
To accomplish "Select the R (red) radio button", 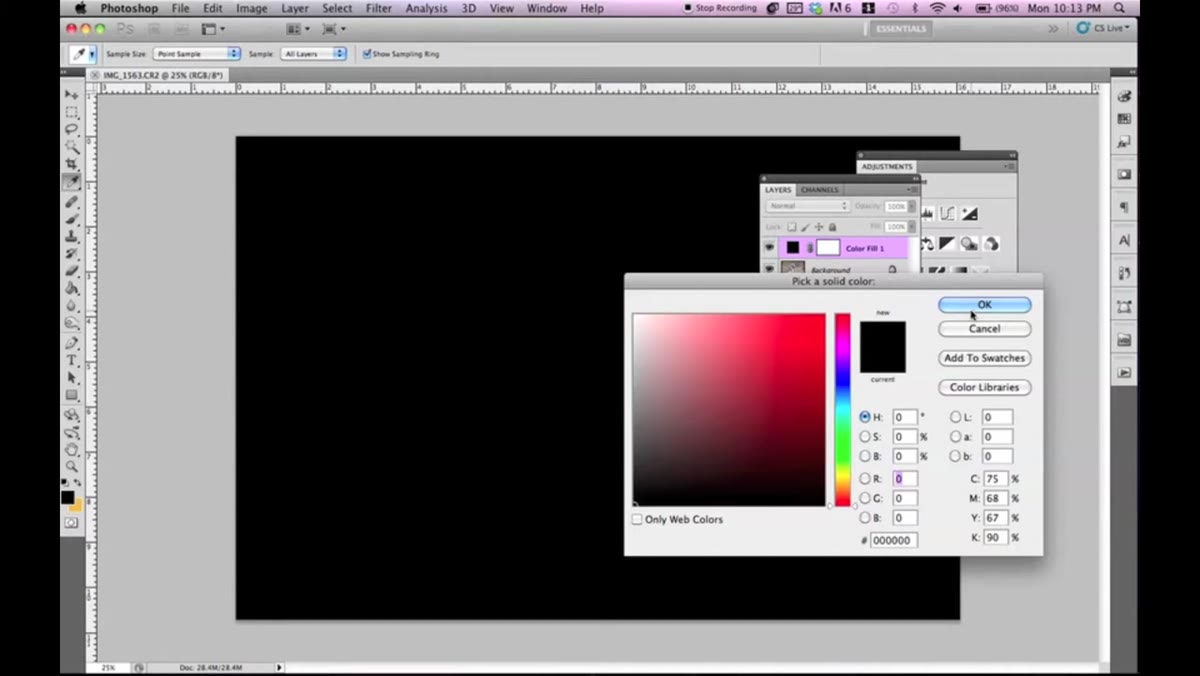I will click(865, 479).
